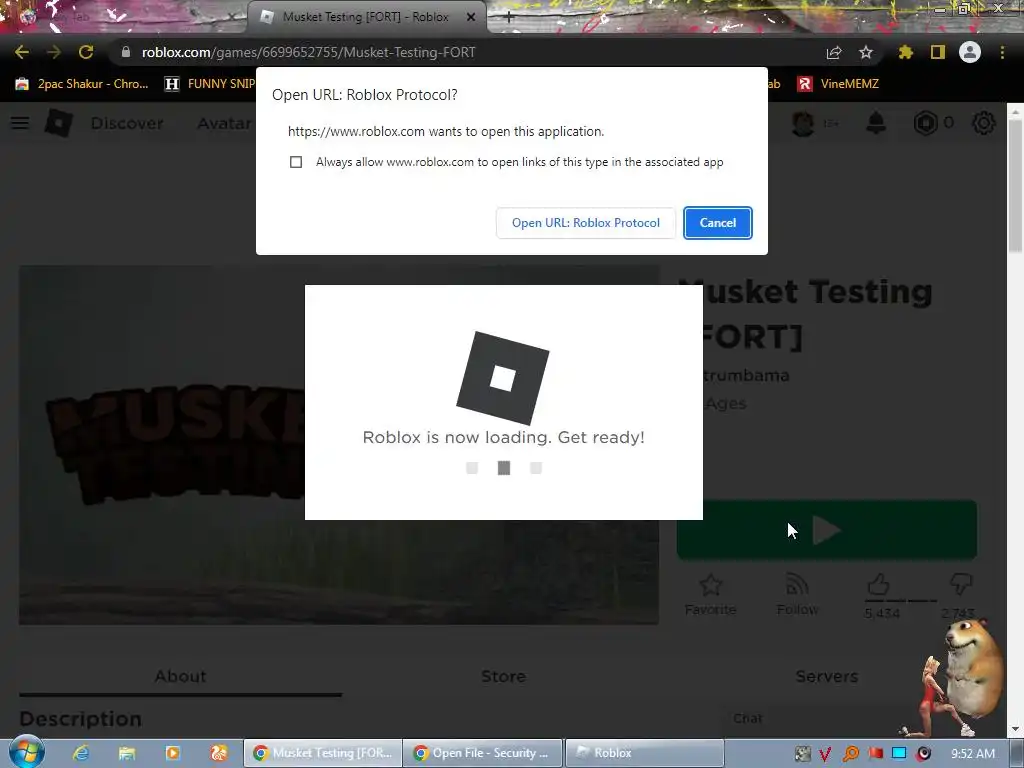Screen dimensions: 1024x768
Task: Close the Musket Testing browser tab
Action: click(471, 17)
